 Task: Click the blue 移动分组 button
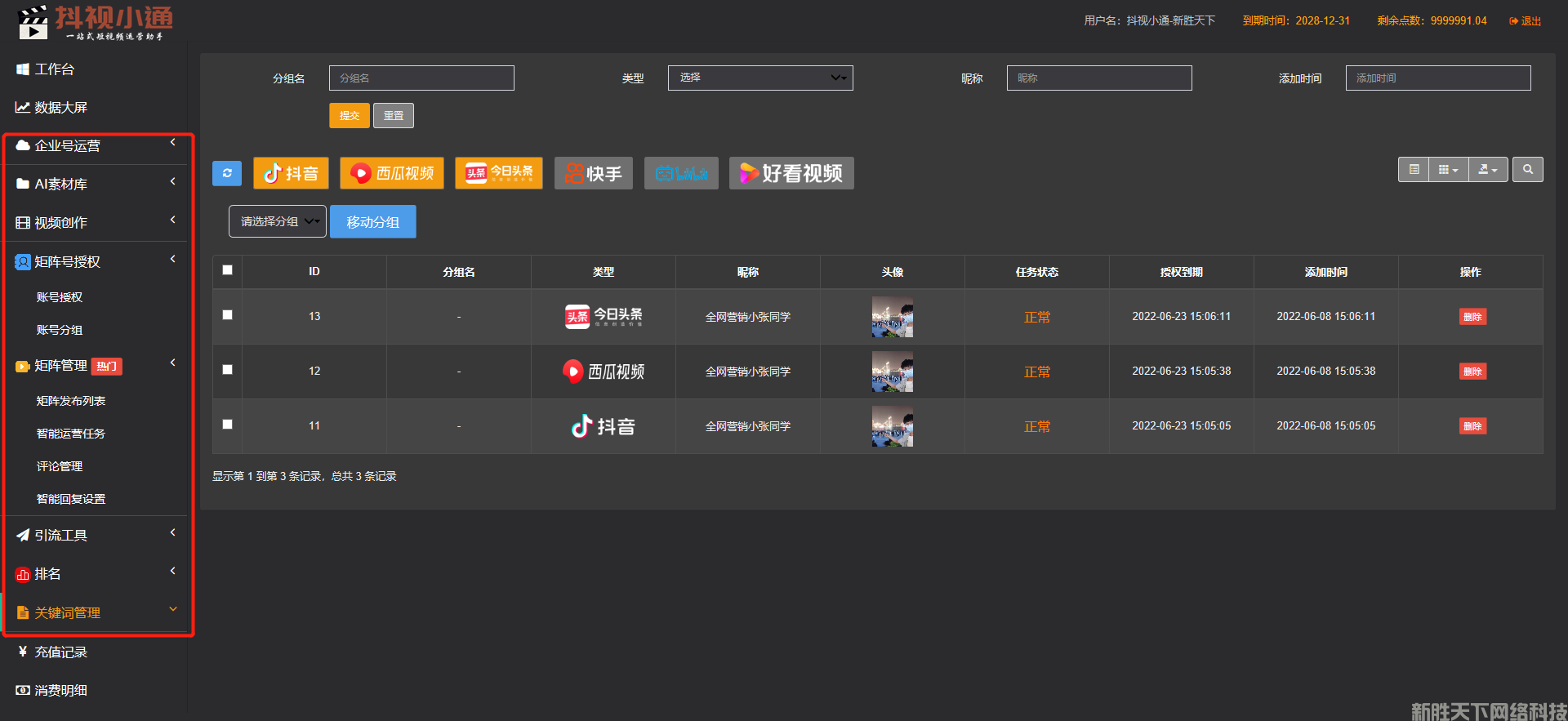coord(372,222)
